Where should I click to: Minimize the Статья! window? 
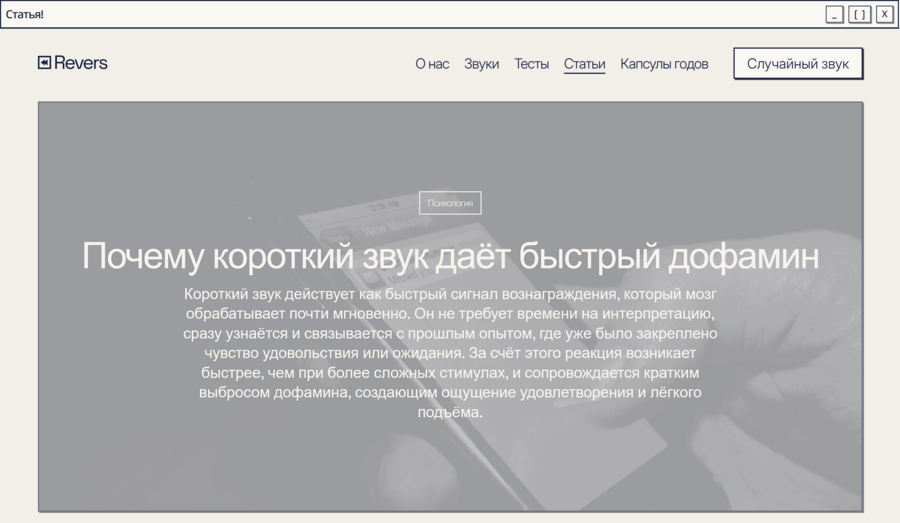835,14
